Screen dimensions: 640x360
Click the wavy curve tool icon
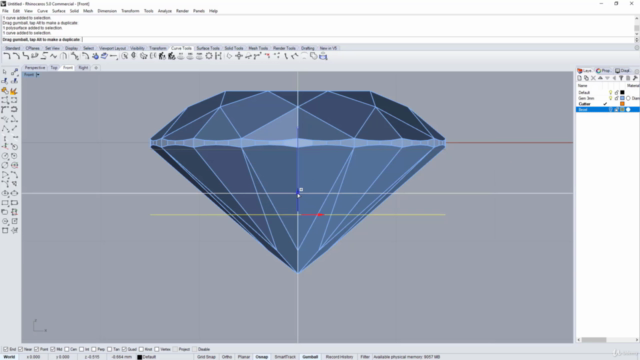coord(53,56)
